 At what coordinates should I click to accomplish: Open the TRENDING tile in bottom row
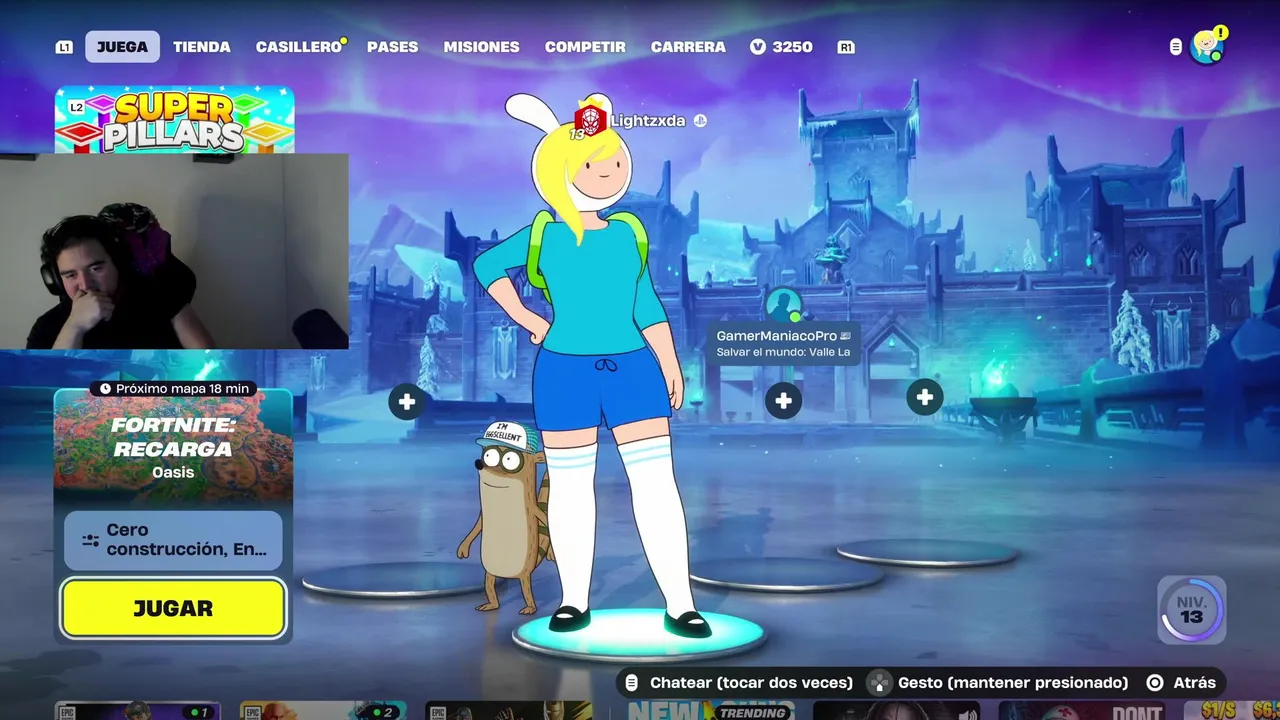(710, 710)
